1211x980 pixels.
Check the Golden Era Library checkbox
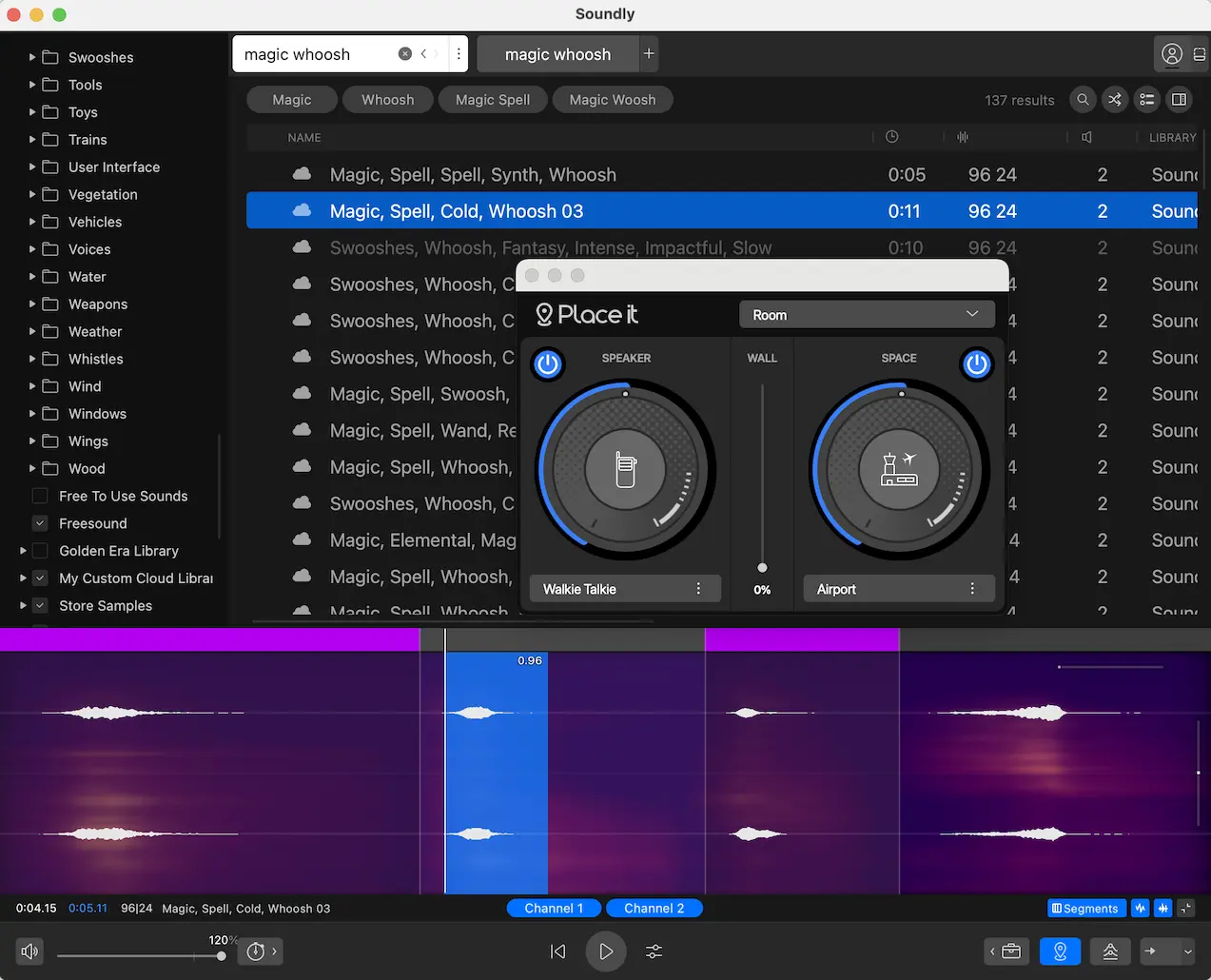[x=40, y=551]
